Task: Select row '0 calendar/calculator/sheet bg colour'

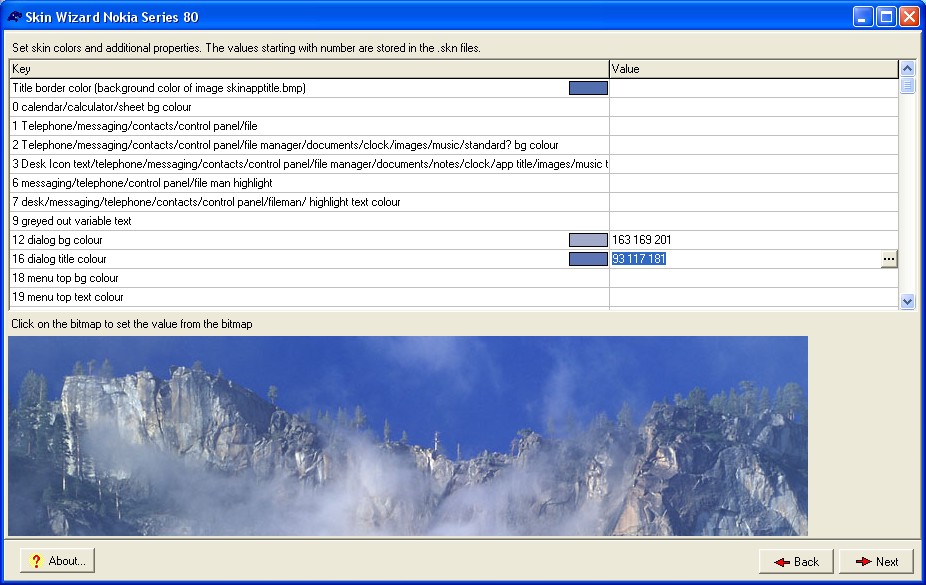Action: click(x=309, y=107)
